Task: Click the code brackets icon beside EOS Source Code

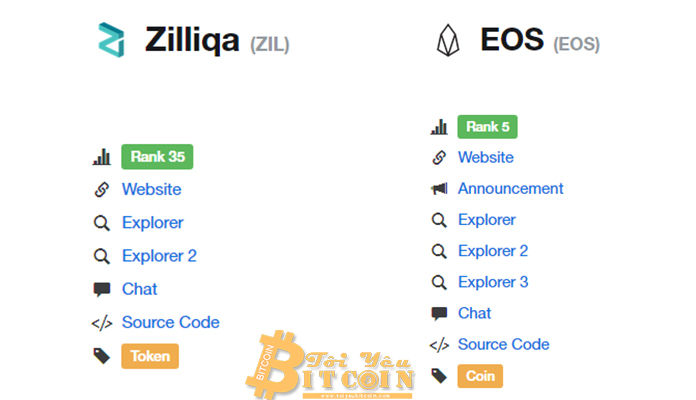Action: coord(439,345)
